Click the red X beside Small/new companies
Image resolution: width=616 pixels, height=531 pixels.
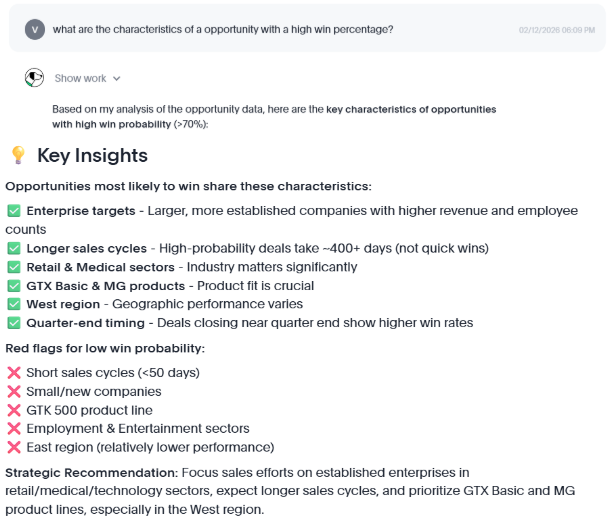(x=14, y=391)
